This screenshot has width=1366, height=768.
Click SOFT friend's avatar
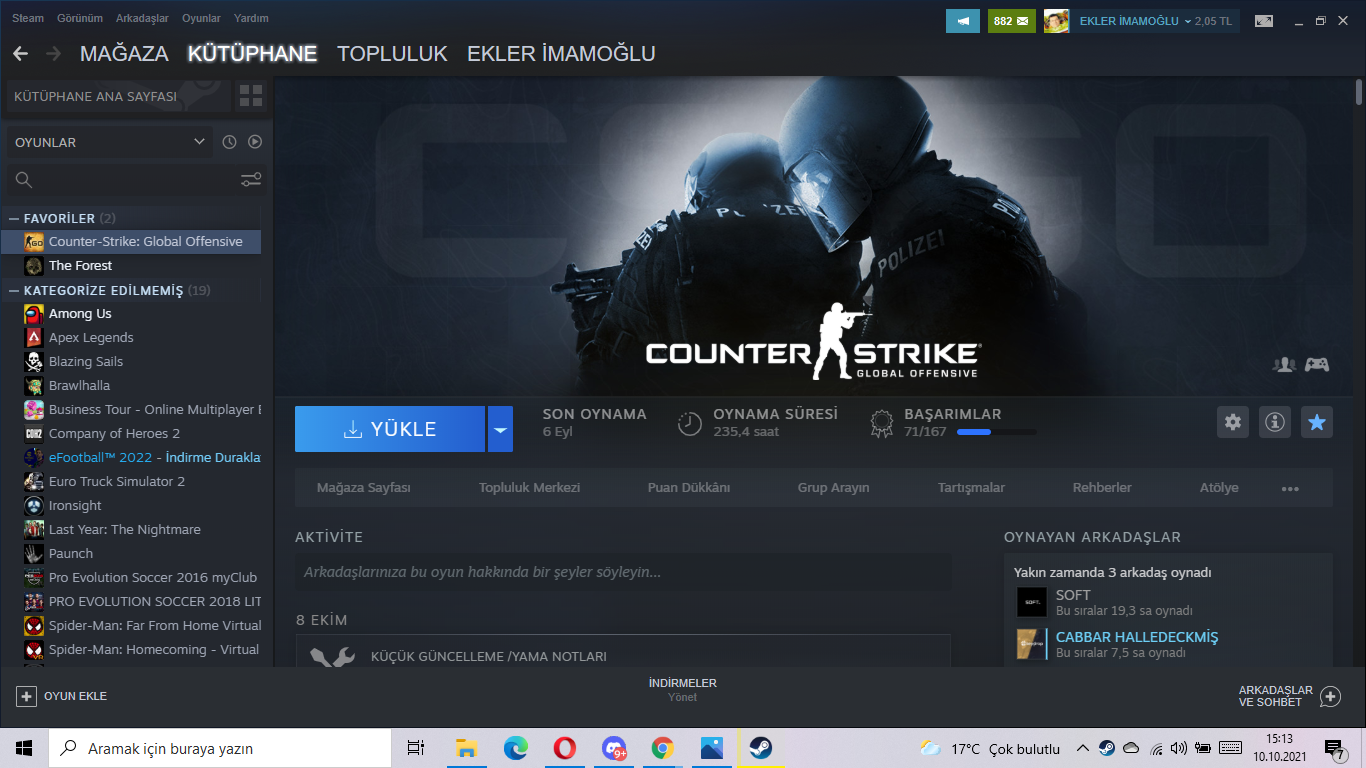click(1031, 601)
